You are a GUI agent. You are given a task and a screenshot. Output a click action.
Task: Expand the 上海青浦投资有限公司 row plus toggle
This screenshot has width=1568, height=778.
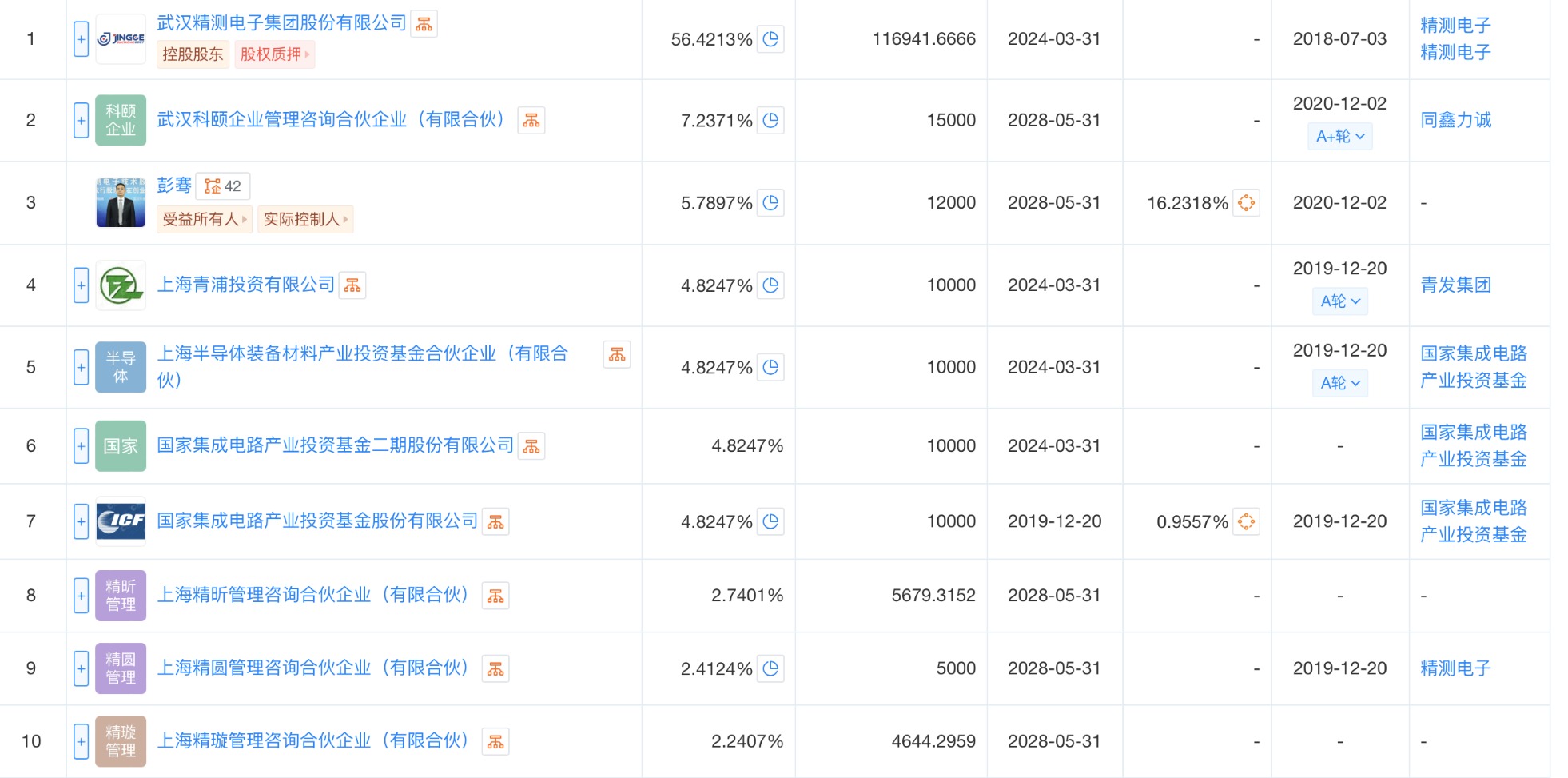tap(81, 285)
